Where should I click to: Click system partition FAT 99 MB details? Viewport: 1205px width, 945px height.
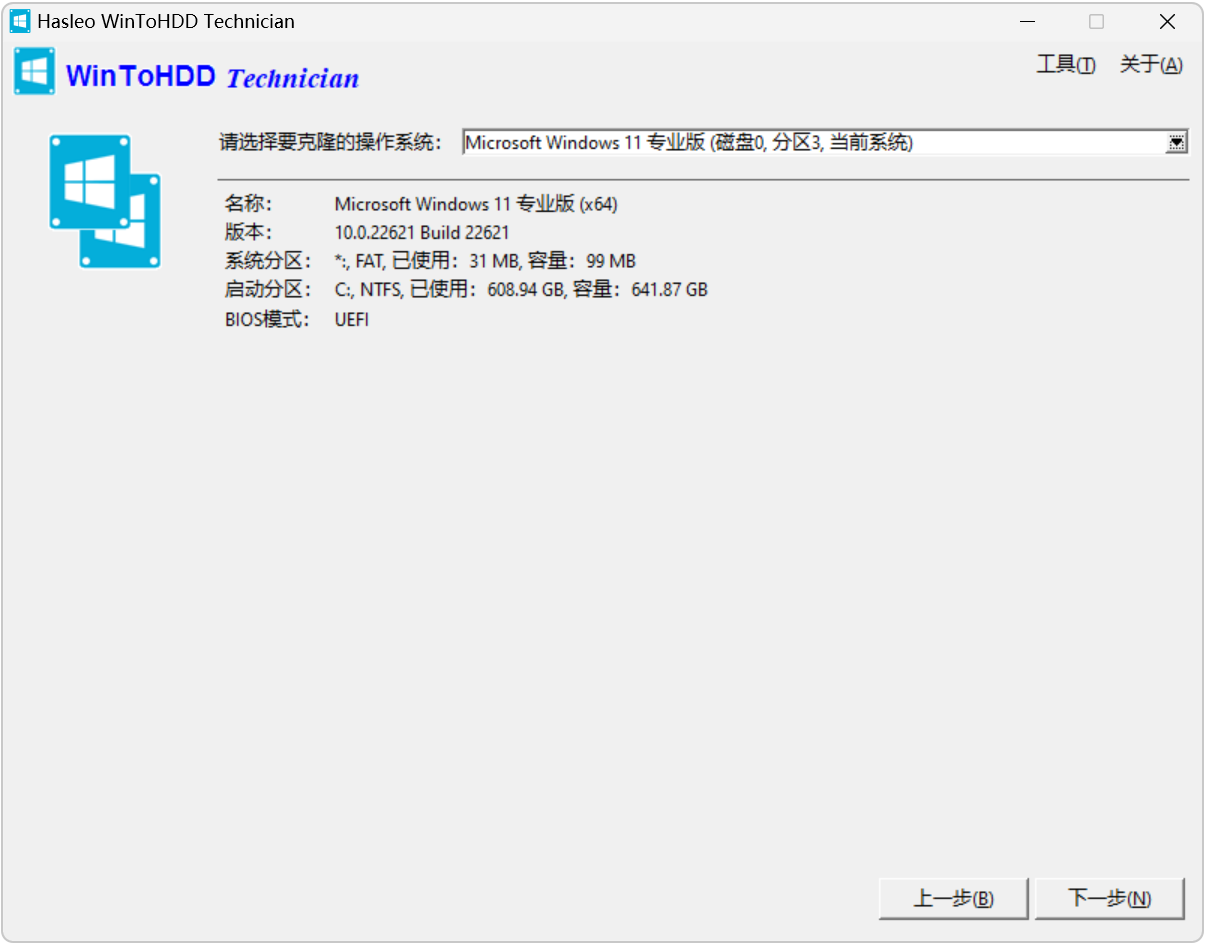pos(485,262)
